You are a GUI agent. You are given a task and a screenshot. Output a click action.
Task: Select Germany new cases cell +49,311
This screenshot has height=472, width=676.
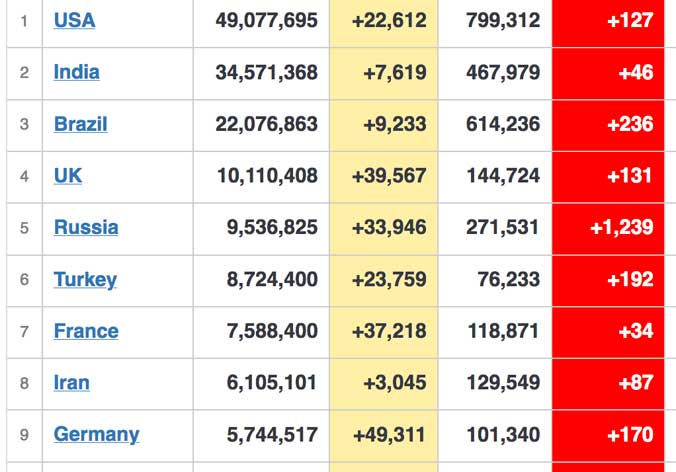[x=384, y=436]
